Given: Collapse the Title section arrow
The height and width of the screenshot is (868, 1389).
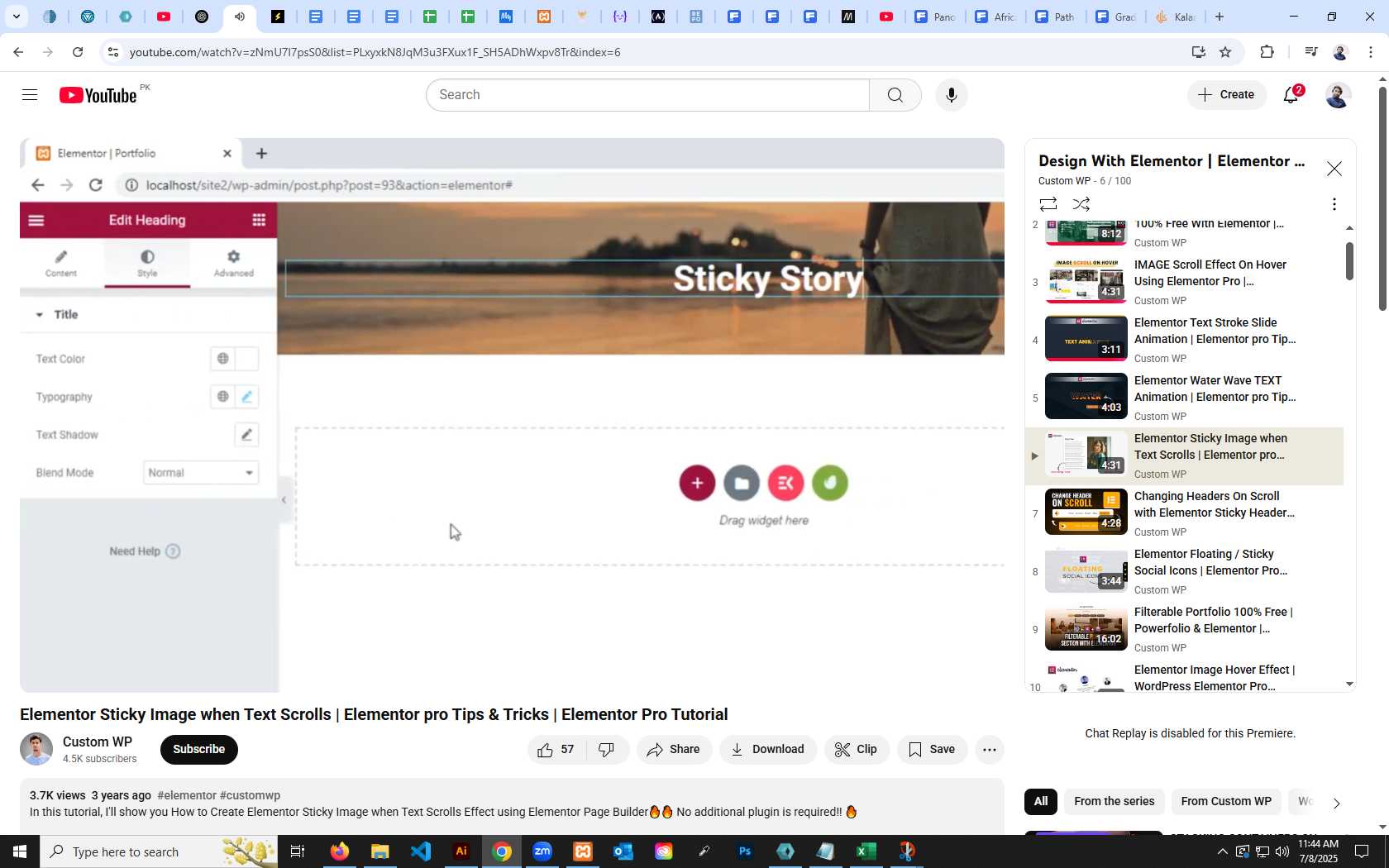Looking at the screenshot, I should [39, 315].
